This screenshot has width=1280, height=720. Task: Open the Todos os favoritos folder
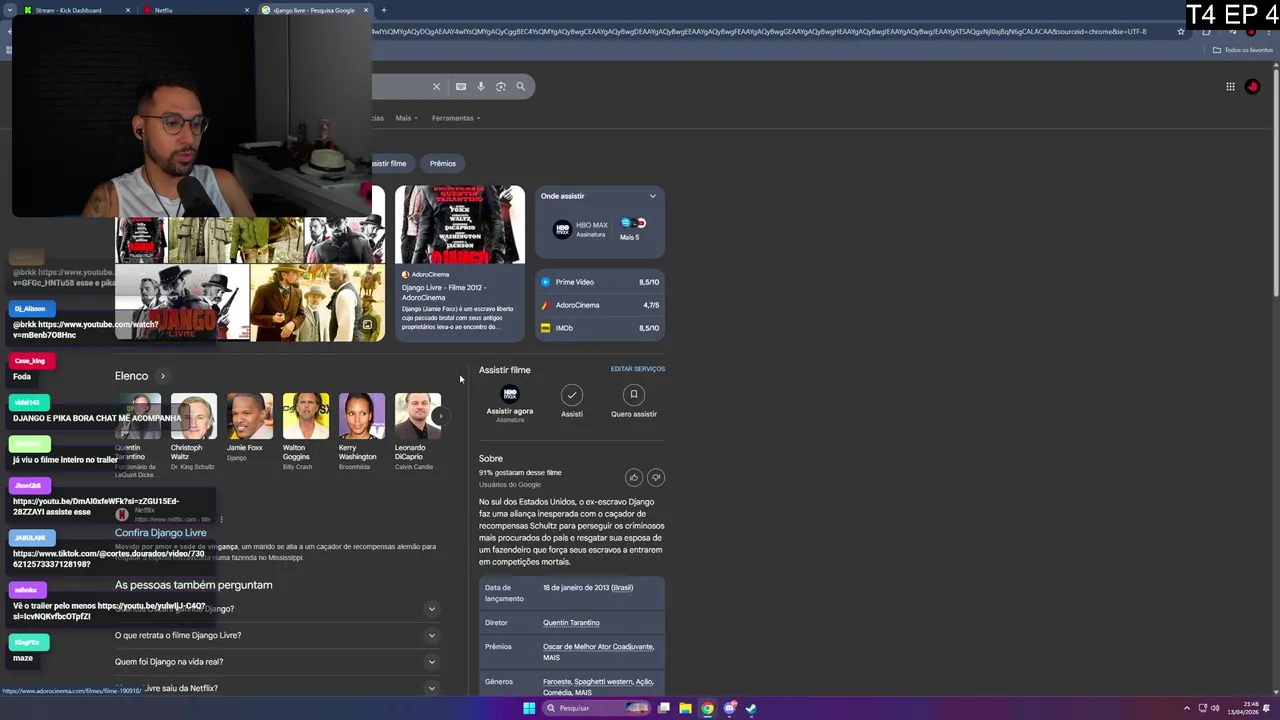coord(1242,50)
